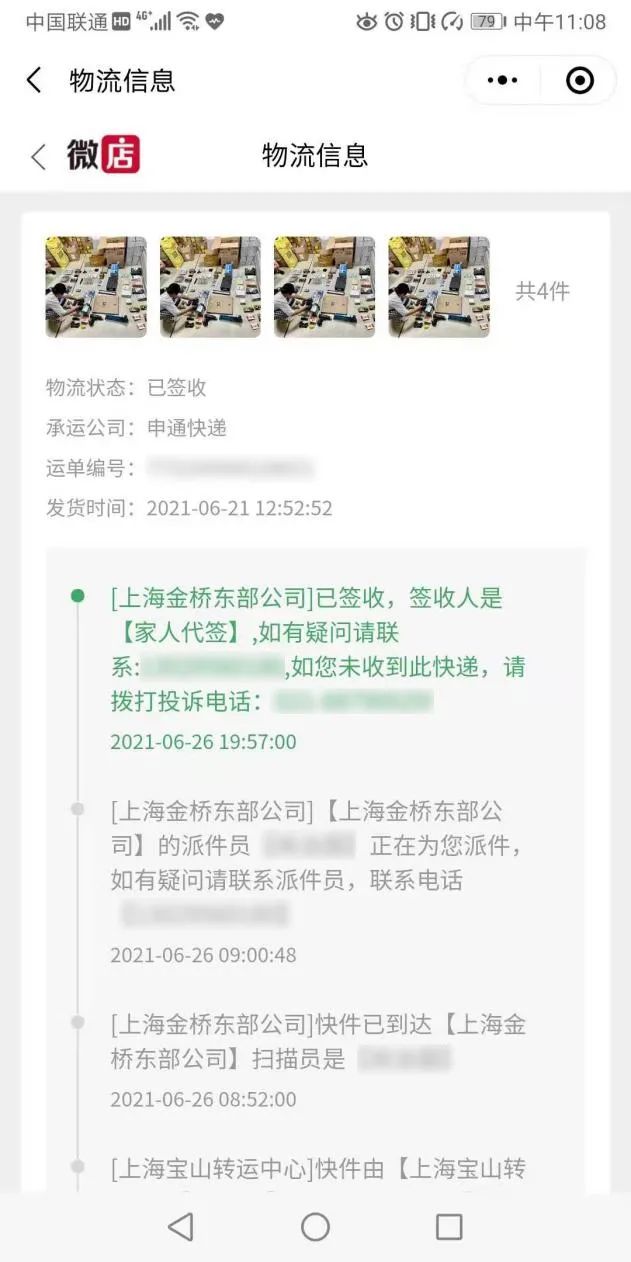Open the third product thumbnail

(x=324, y=287)
